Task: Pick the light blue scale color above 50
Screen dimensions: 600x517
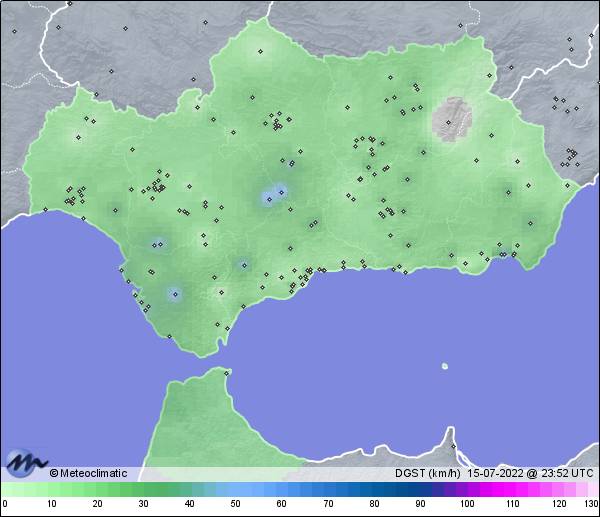Action: [x=235, y=490]
